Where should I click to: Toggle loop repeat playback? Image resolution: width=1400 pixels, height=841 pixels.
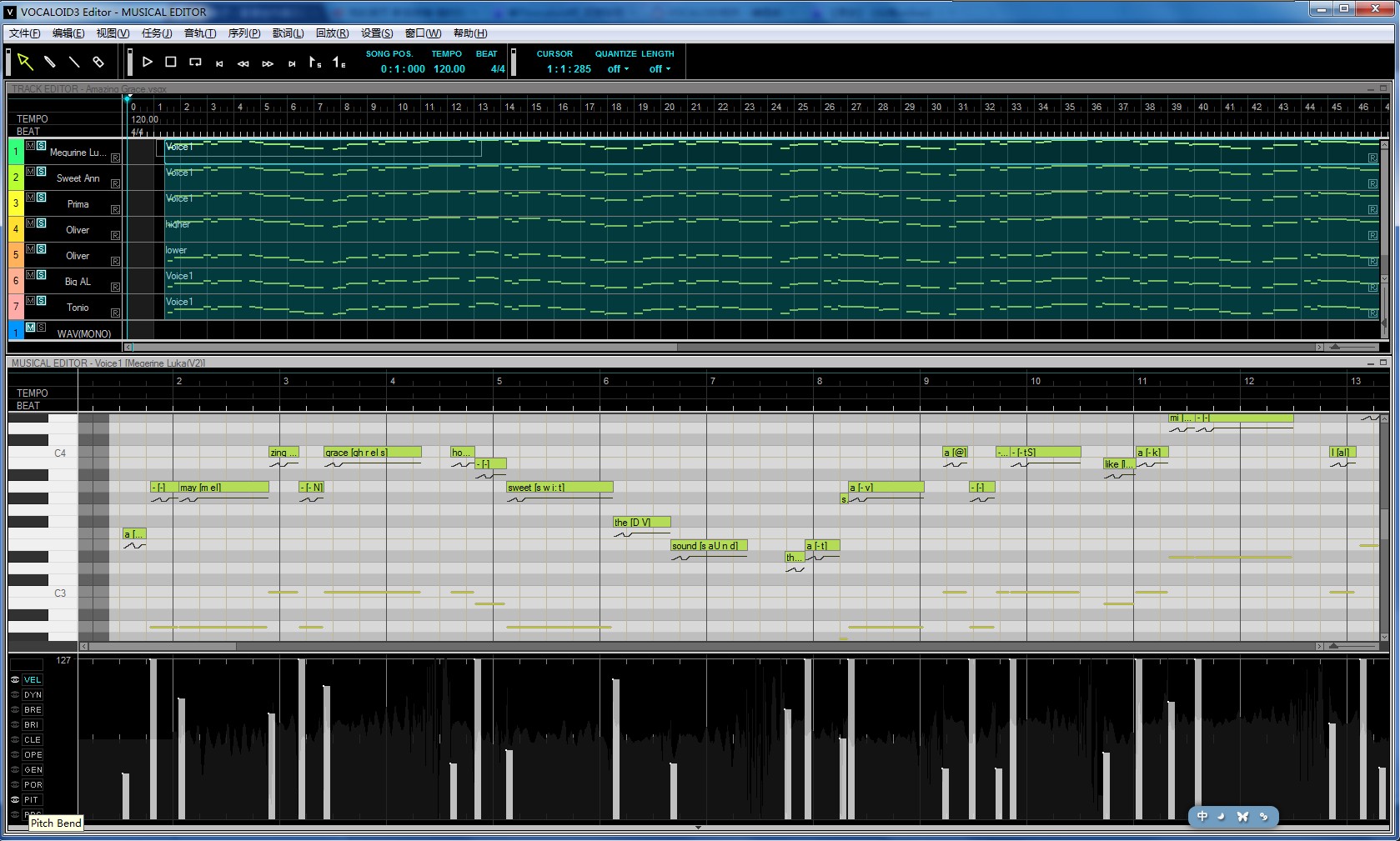pos(195,62)
